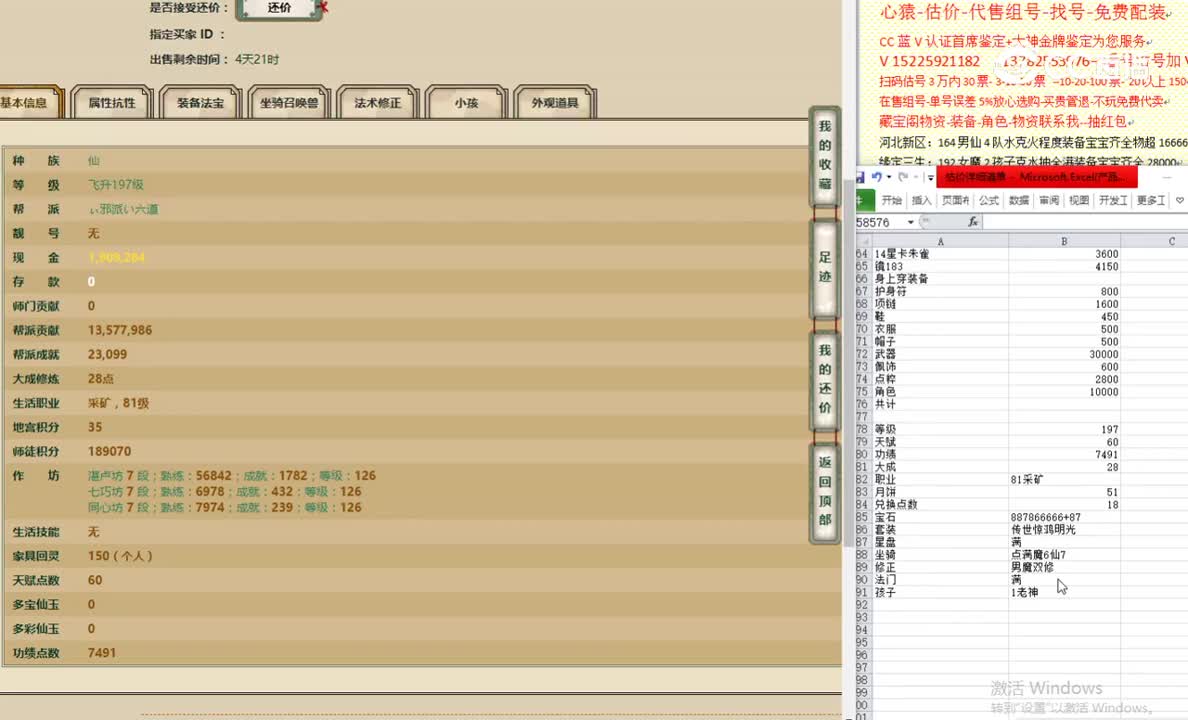Open the 开始 ribbon tab in Excel

click(892, 200)
